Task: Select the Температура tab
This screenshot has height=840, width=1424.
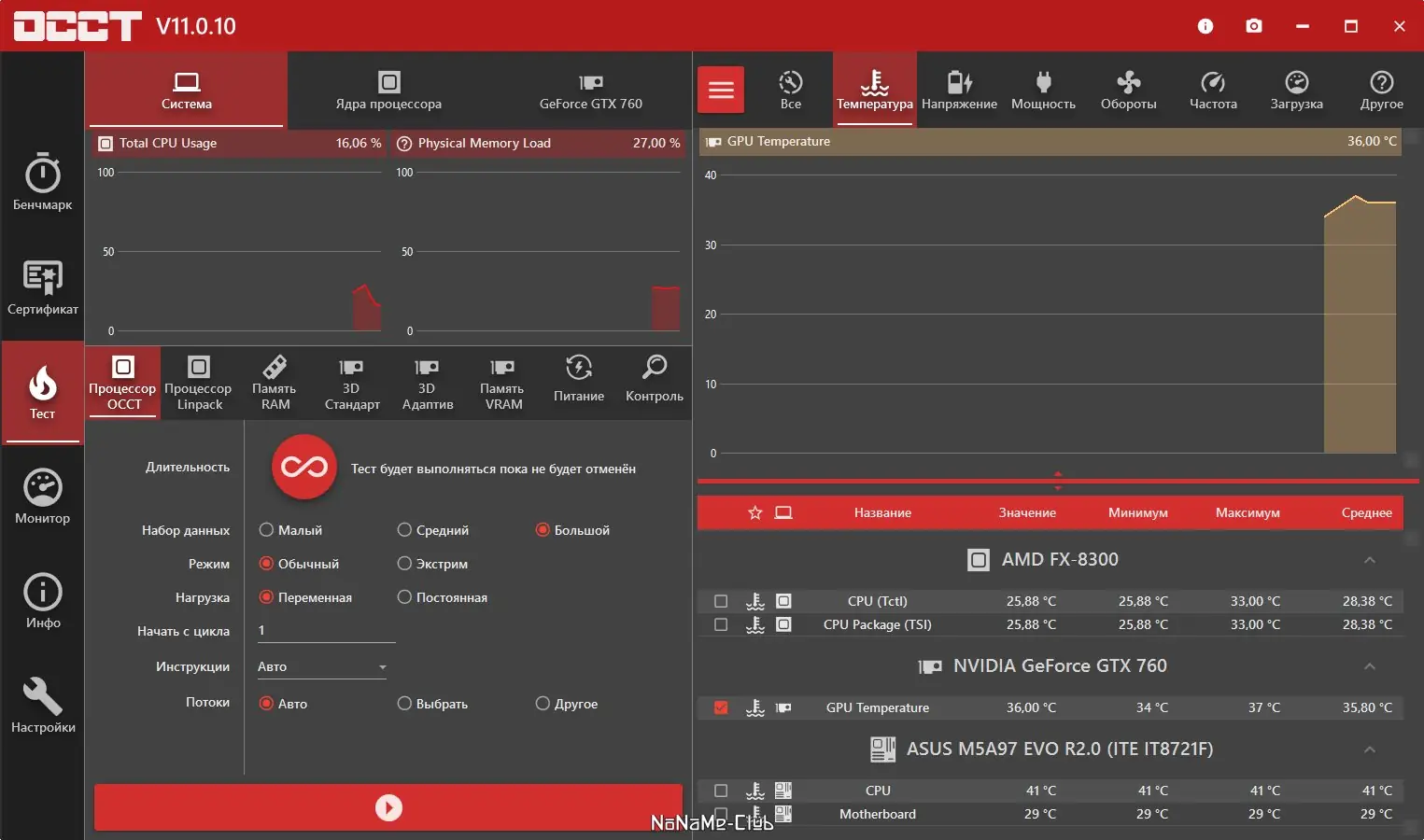Action: tap(875, 90)
